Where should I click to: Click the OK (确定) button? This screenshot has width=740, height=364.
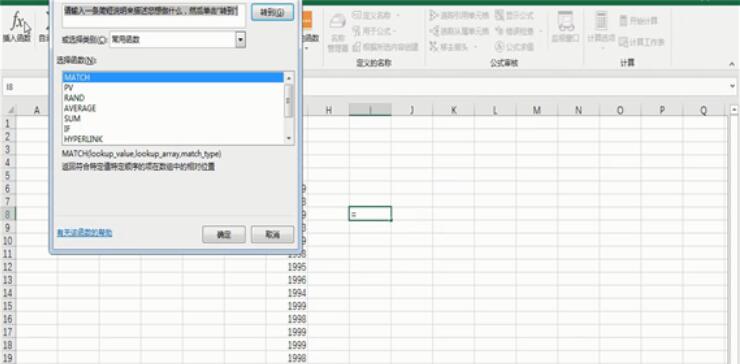(x=224, y=235)
